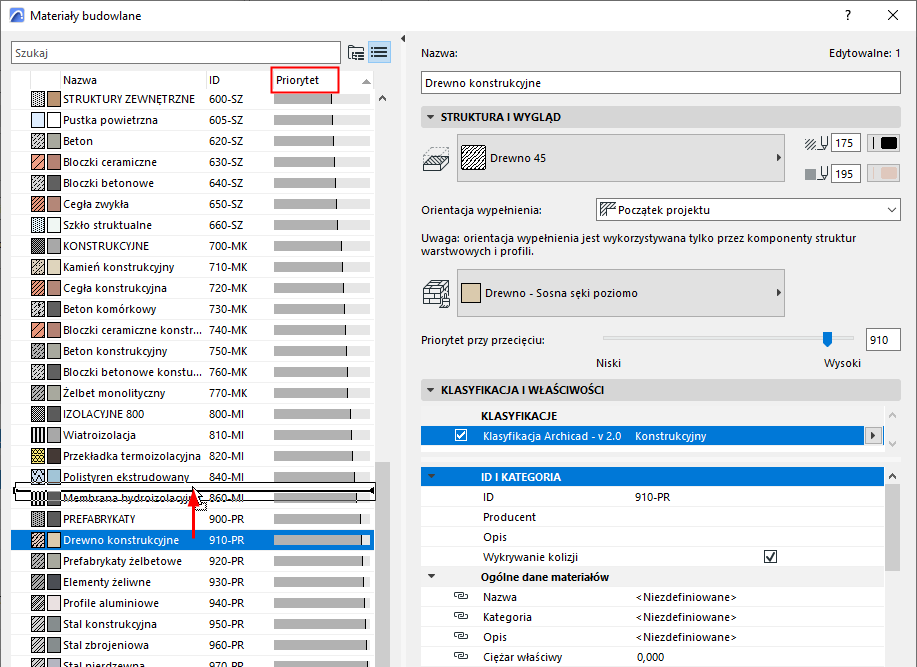Click the fill background pen icon
917x667 pixels.
click(x=816, y=174)
